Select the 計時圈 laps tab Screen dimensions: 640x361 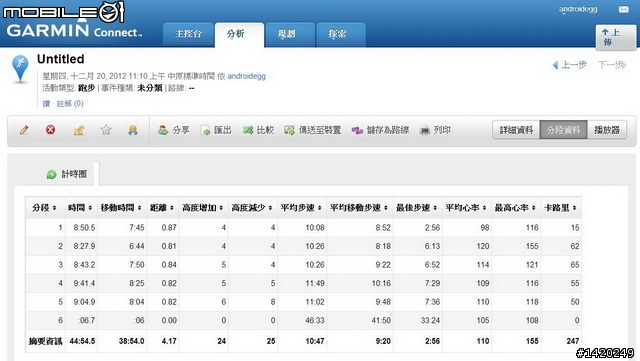67,174
